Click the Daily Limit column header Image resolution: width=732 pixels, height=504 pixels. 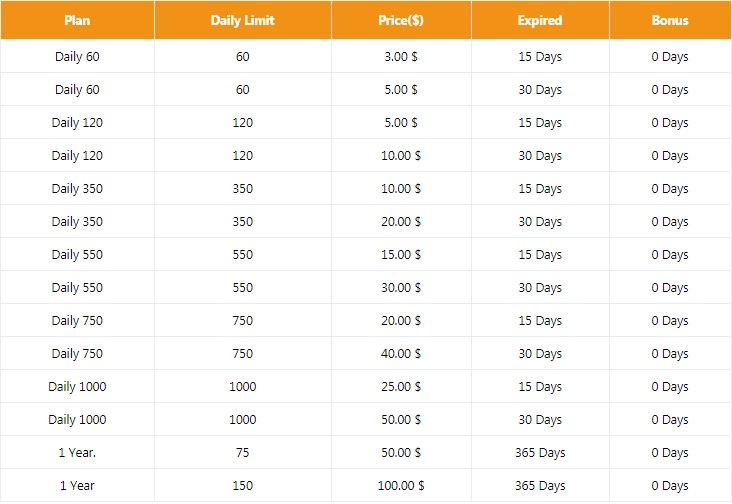242,20
